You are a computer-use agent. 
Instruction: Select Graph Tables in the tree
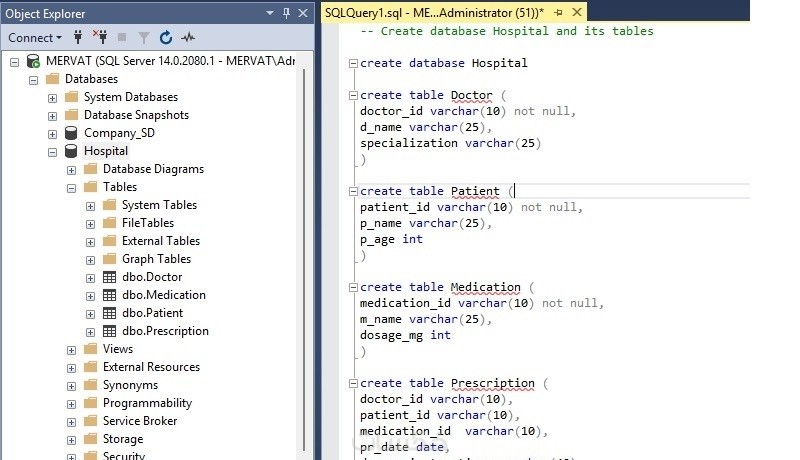point(156,259)
